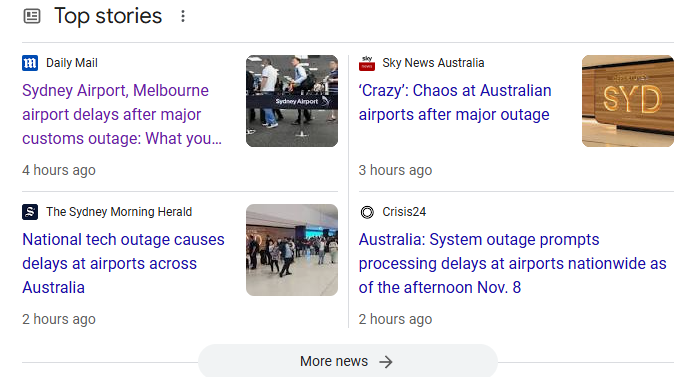Click the Daily Mail source name

[x=72, y=63]
